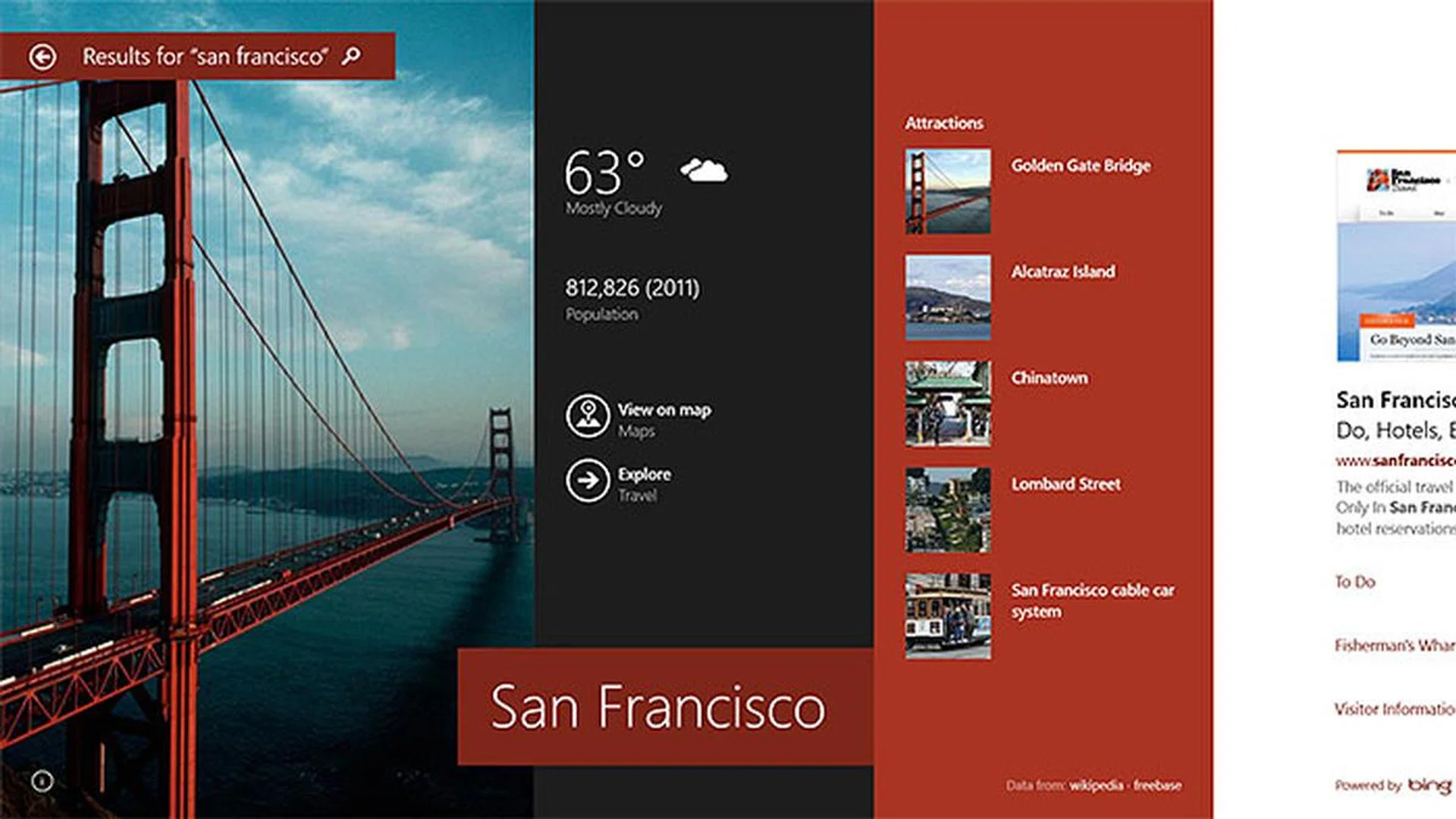The image size is (1456, 819).
Task: Click the Golden Gate Bridge label
Action: (1081, 166)
